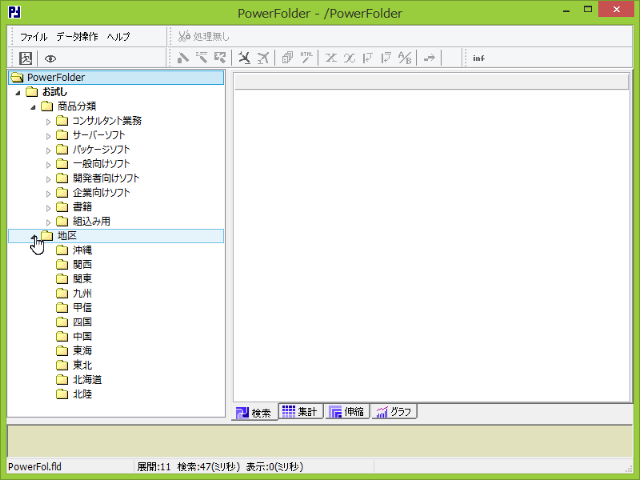Click the gray airplane toolbar icon
The image size is (640, 480).
(x=263, y=58)
